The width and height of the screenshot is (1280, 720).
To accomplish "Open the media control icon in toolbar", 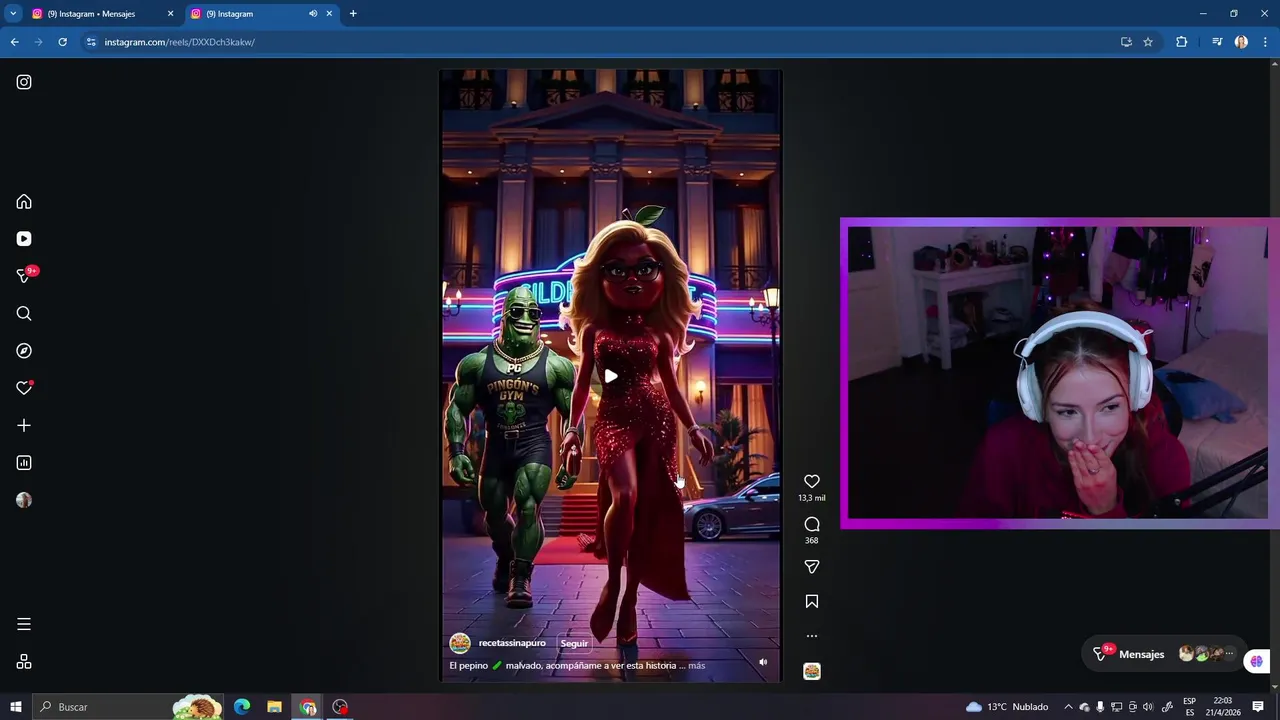I will click(1217, 42).
